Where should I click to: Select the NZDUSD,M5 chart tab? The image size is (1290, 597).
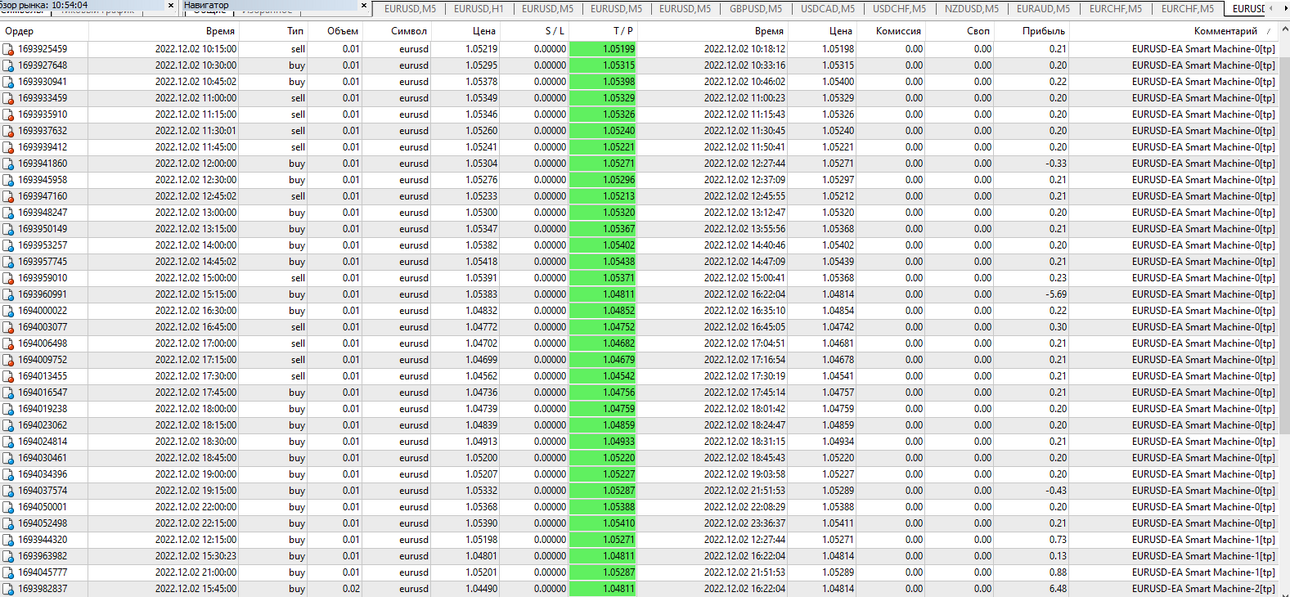click(971, 8)
